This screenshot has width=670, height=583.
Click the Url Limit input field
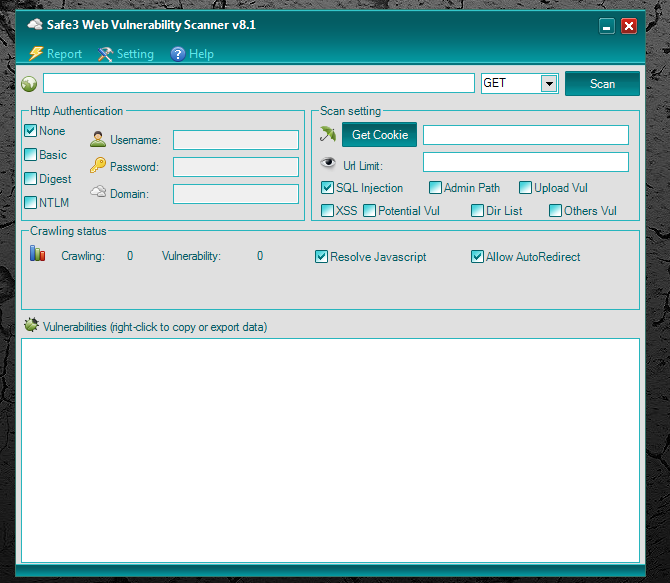tap(526, 162)
